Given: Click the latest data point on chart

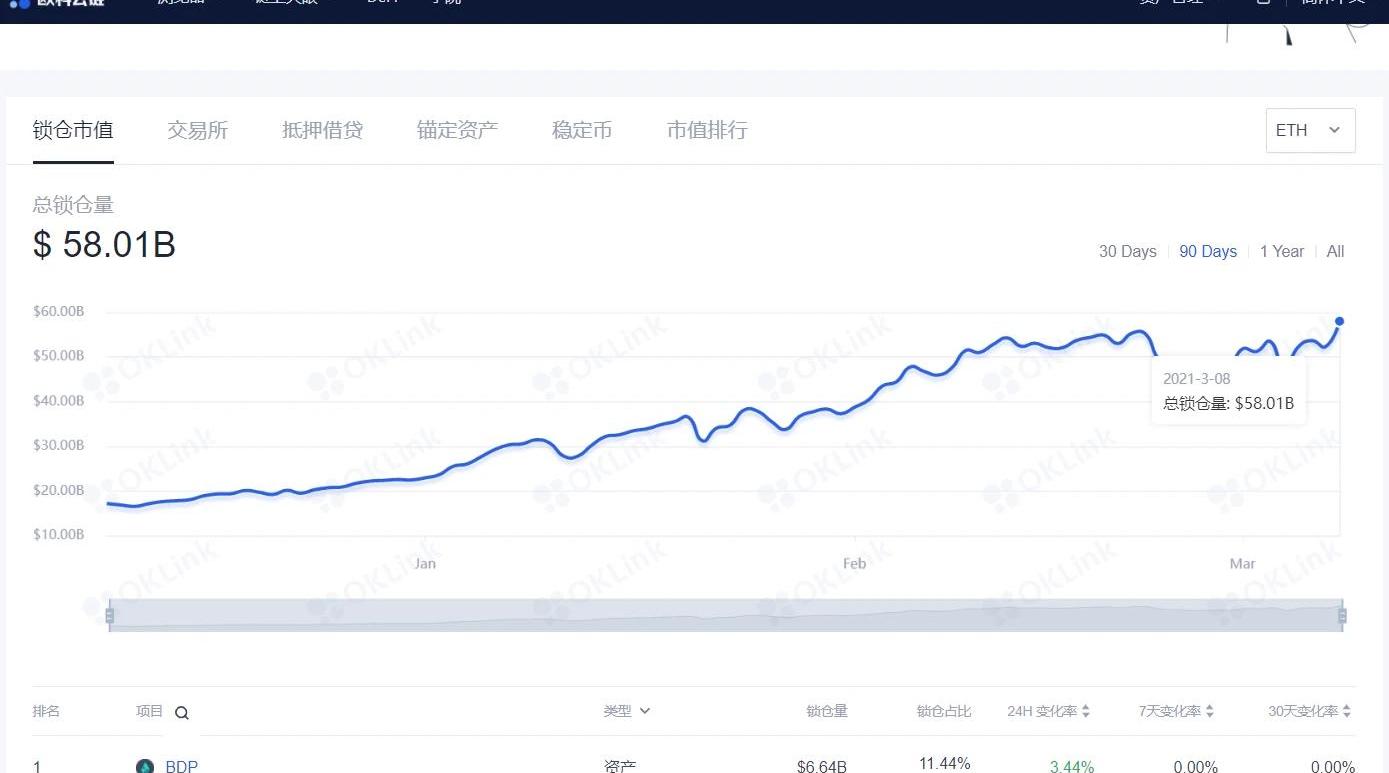Looking at the screenshot, I should (1339, 321).
